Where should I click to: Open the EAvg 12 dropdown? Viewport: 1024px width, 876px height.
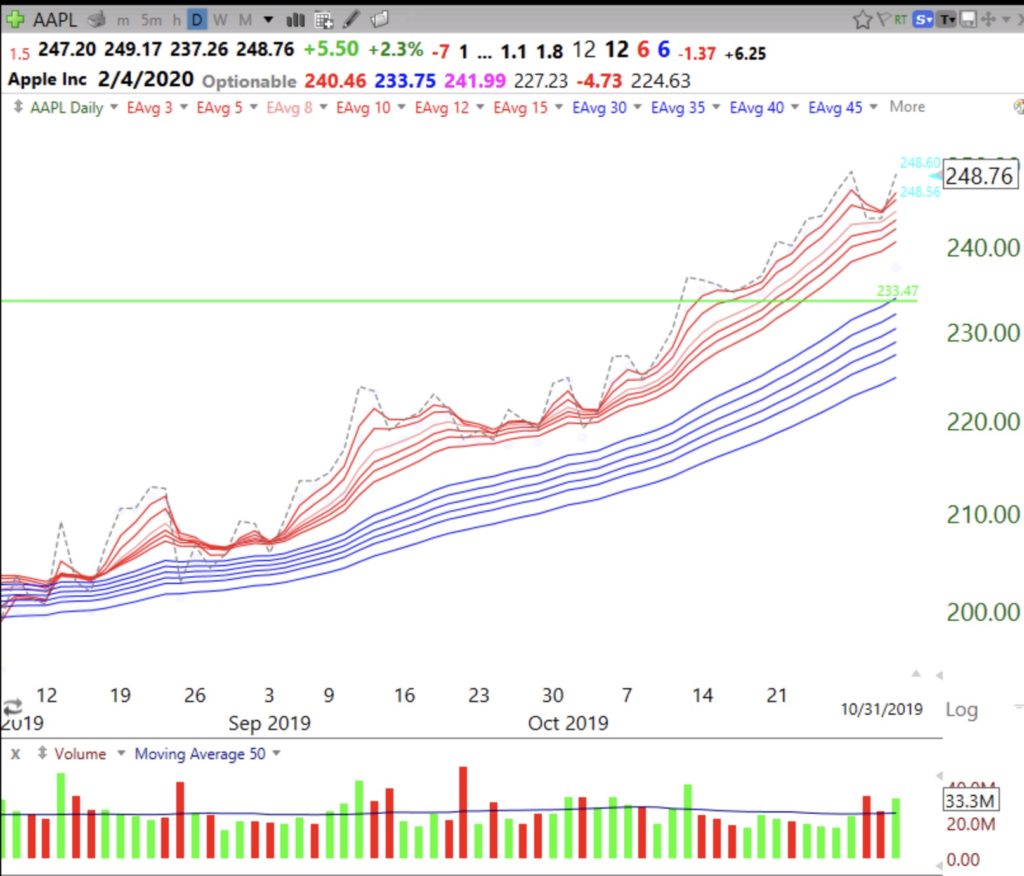click(480, 106)
